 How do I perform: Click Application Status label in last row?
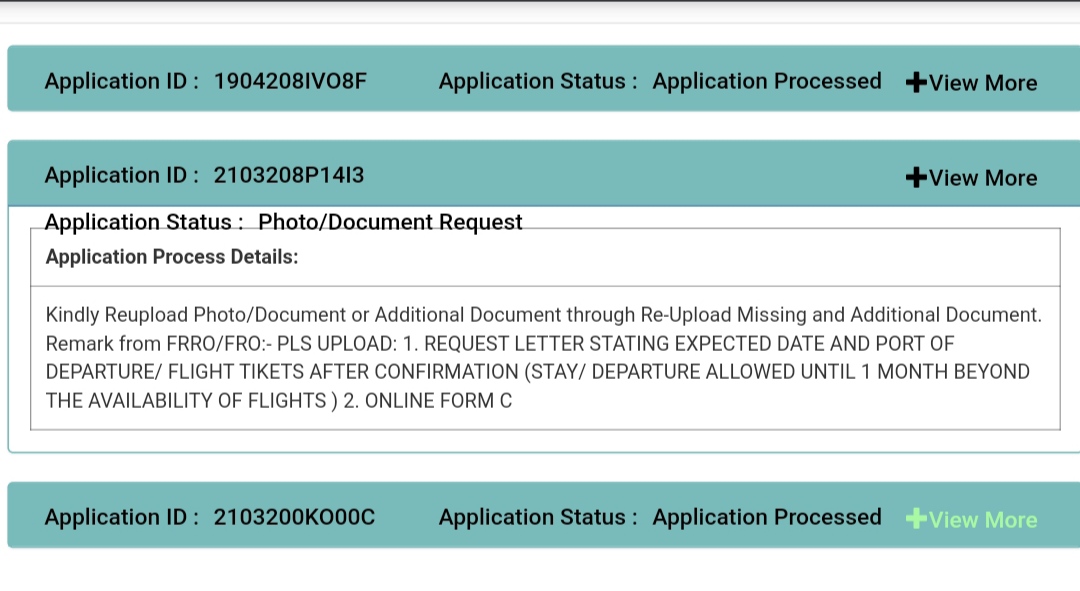tap(538, 518)
